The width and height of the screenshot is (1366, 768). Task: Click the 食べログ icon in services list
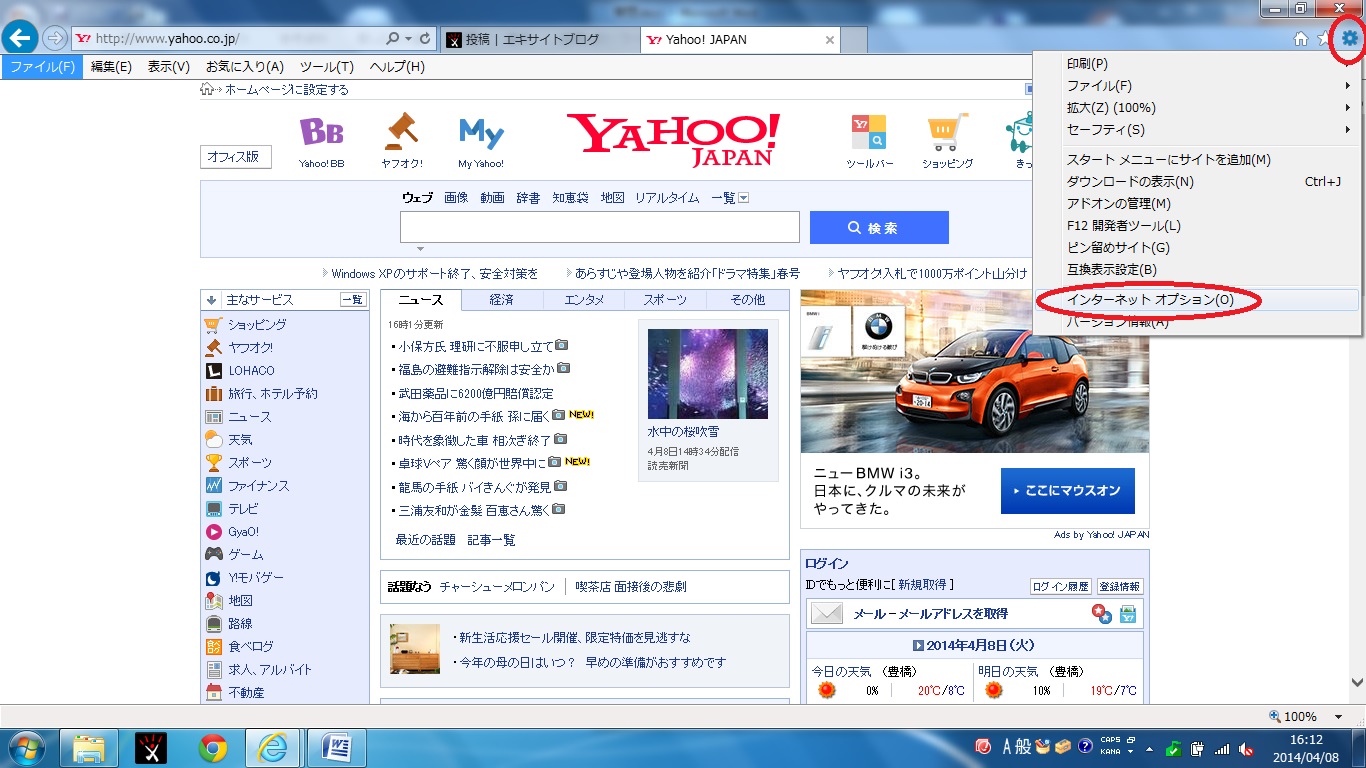click(x=213, y=647)
